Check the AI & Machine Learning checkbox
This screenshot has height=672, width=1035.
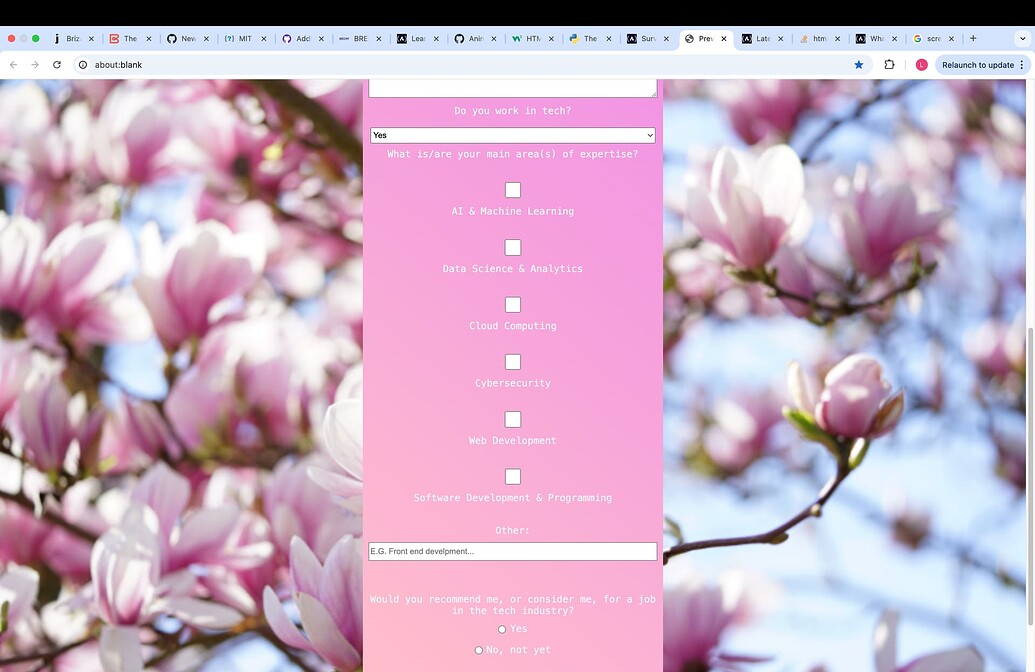pyautogui.click(x=513, y=190)
